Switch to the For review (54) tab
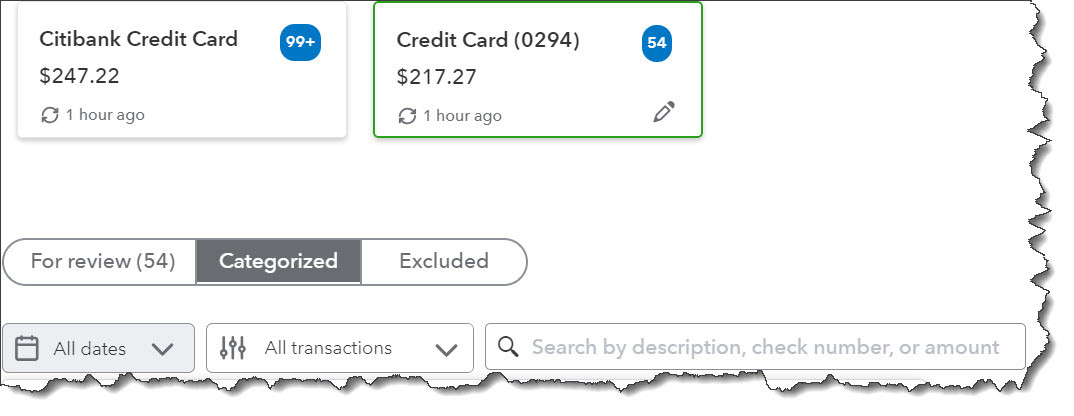This screenshot has width=1074, height=416. click(102, 262)
